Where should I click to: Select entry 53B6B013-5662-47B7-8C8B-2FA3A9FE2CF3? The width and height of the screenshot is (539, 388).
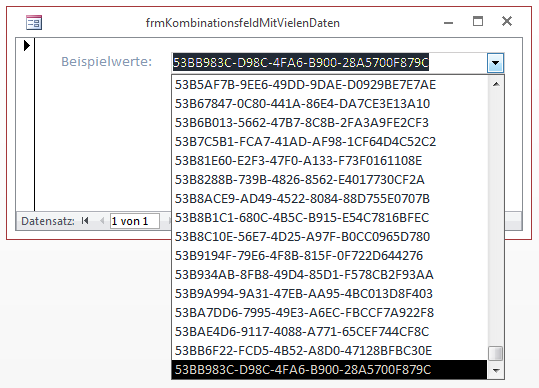coord(329,123)
